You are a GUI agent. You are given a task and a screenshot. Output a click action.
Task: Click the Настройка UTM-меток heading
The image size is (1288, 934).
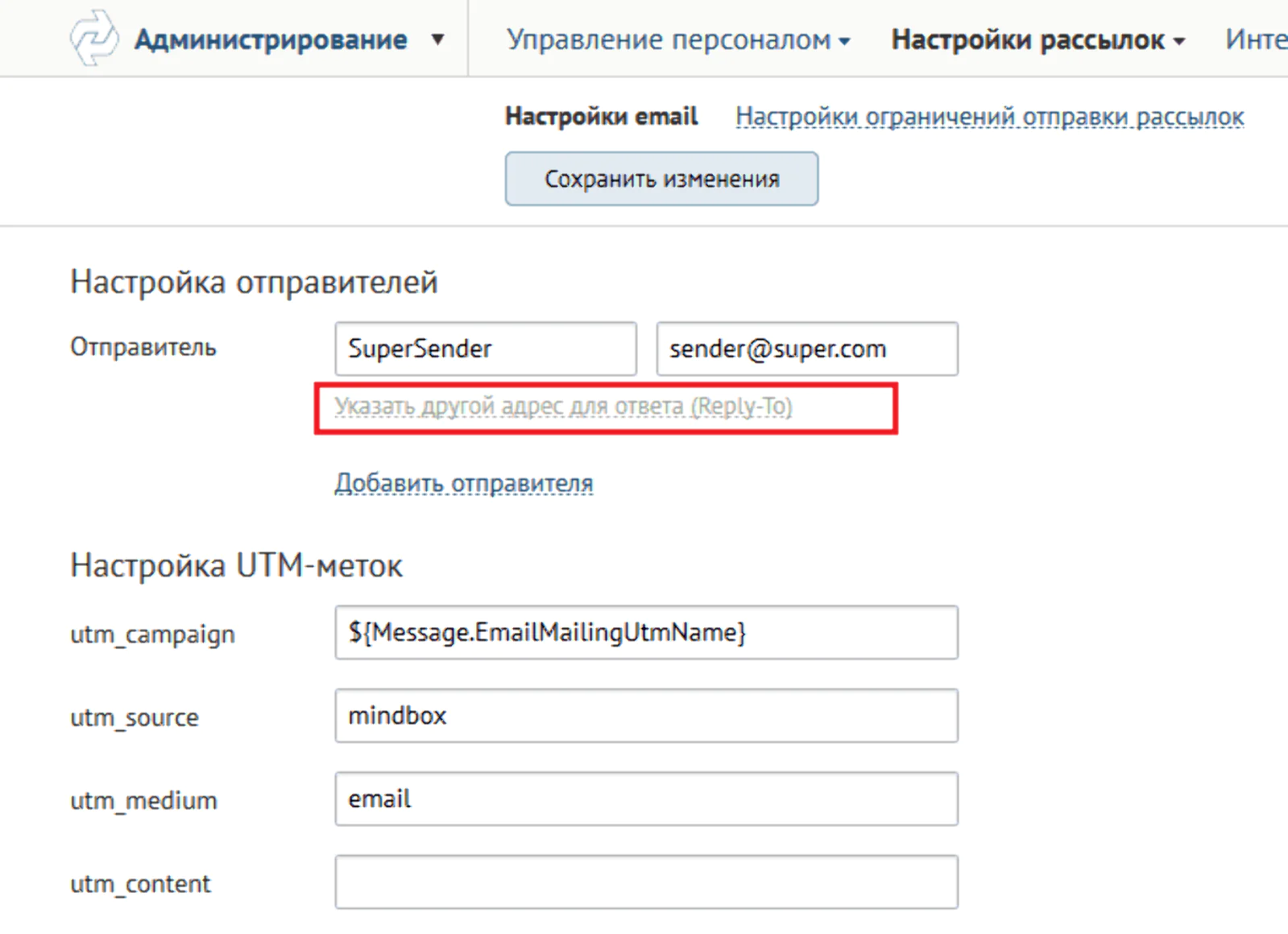236,566
